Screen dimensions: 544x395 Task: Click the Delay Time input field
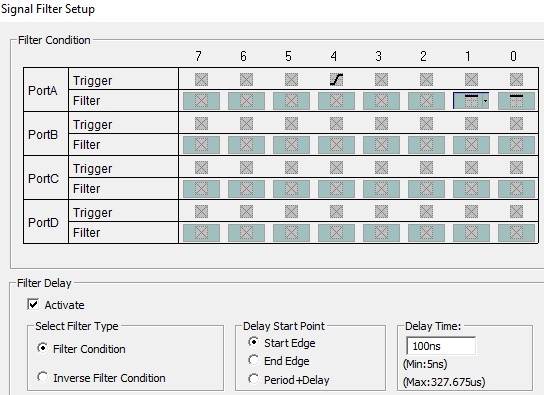441,346
